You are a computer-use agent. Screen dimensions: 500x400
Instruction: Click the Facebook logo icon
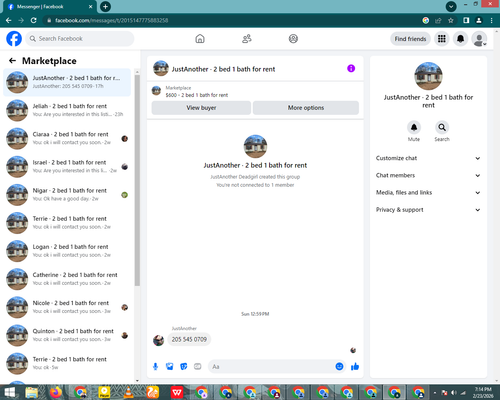coord(14,39)
